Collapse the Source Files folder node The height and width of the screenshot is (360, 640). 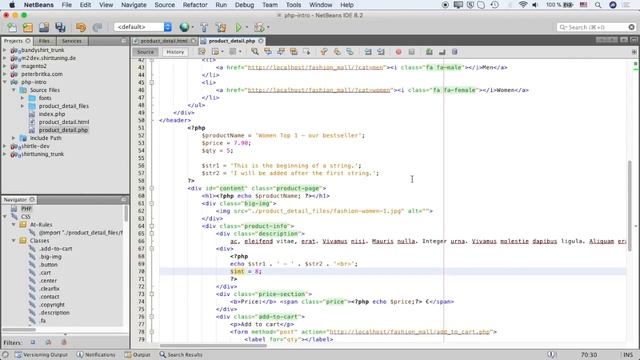click(x=13, y=90)
